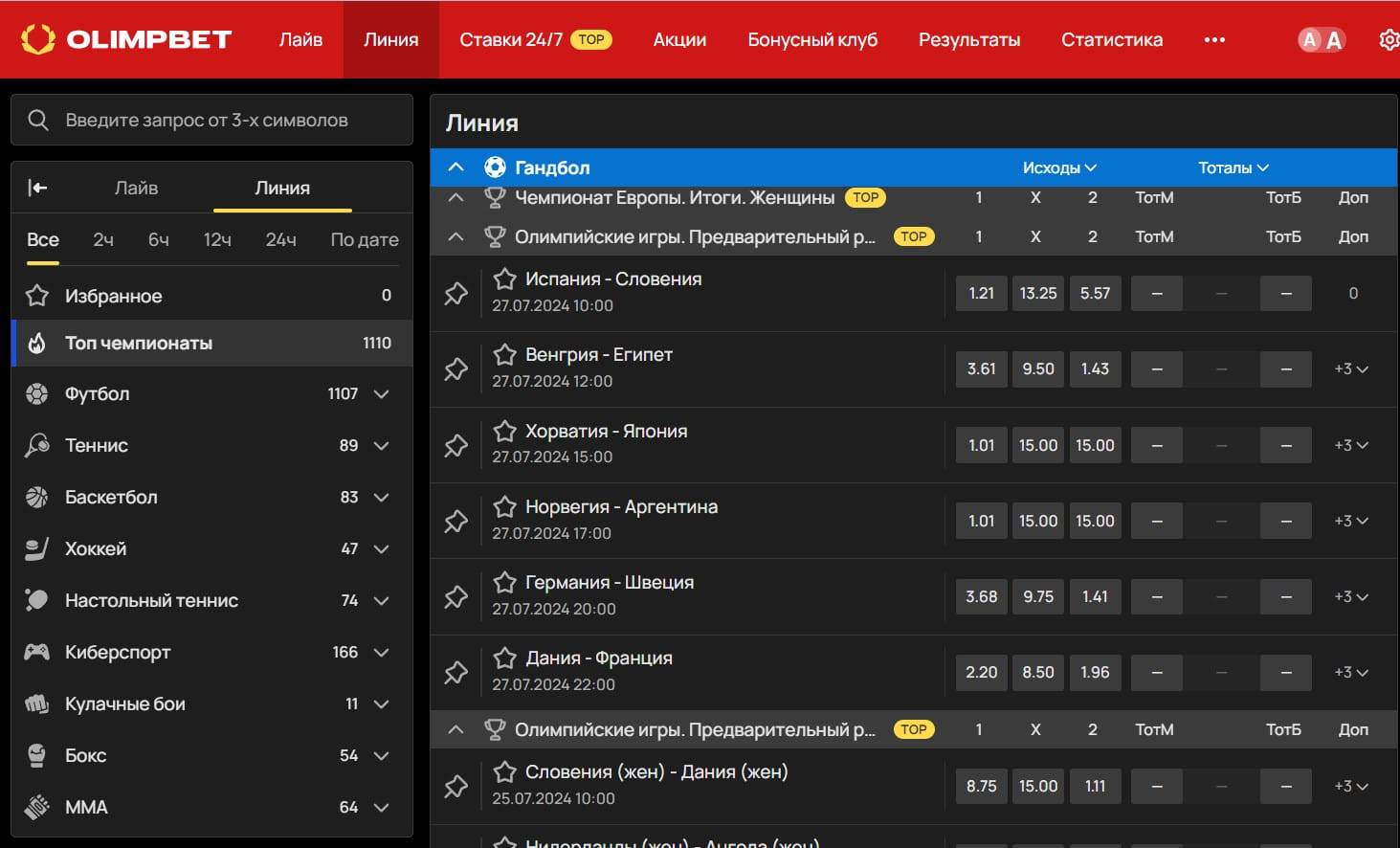The image size is (1400, 848).
Task: Click the Olimpbet logo
Action: coord(126,39)
